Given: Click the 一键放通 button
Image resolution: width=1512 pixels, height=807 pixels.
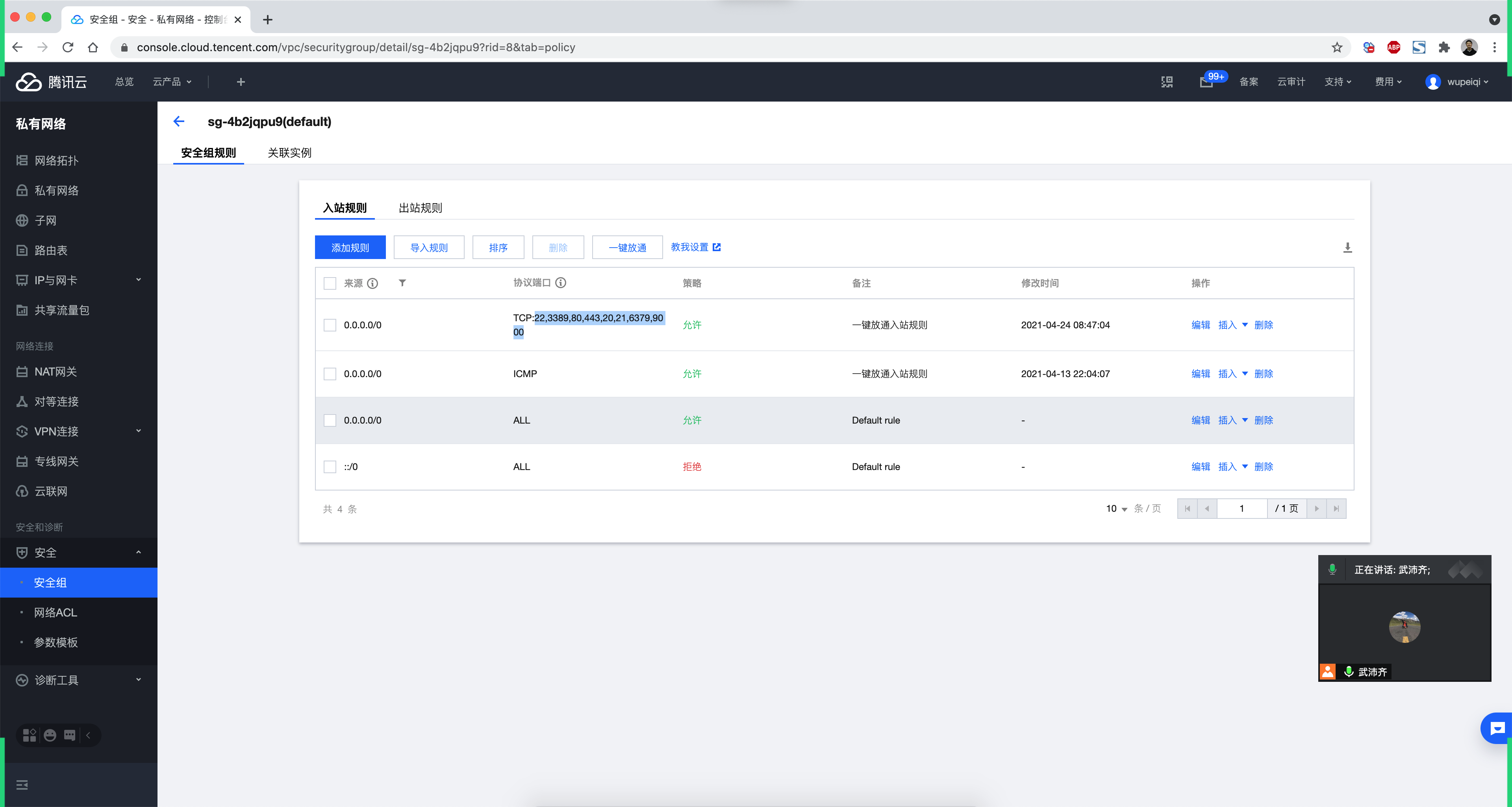Looking at the screenshot, I should click(x=628, y=248).
